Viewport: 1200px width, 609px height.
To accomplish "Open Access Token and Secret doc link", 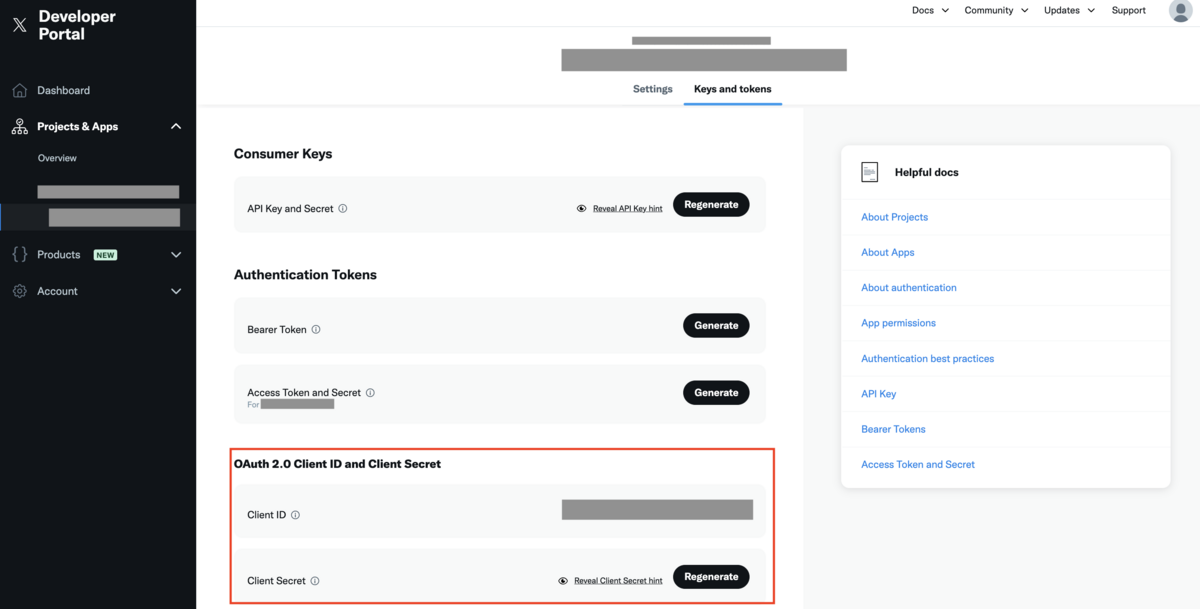I will pos(918,464).
